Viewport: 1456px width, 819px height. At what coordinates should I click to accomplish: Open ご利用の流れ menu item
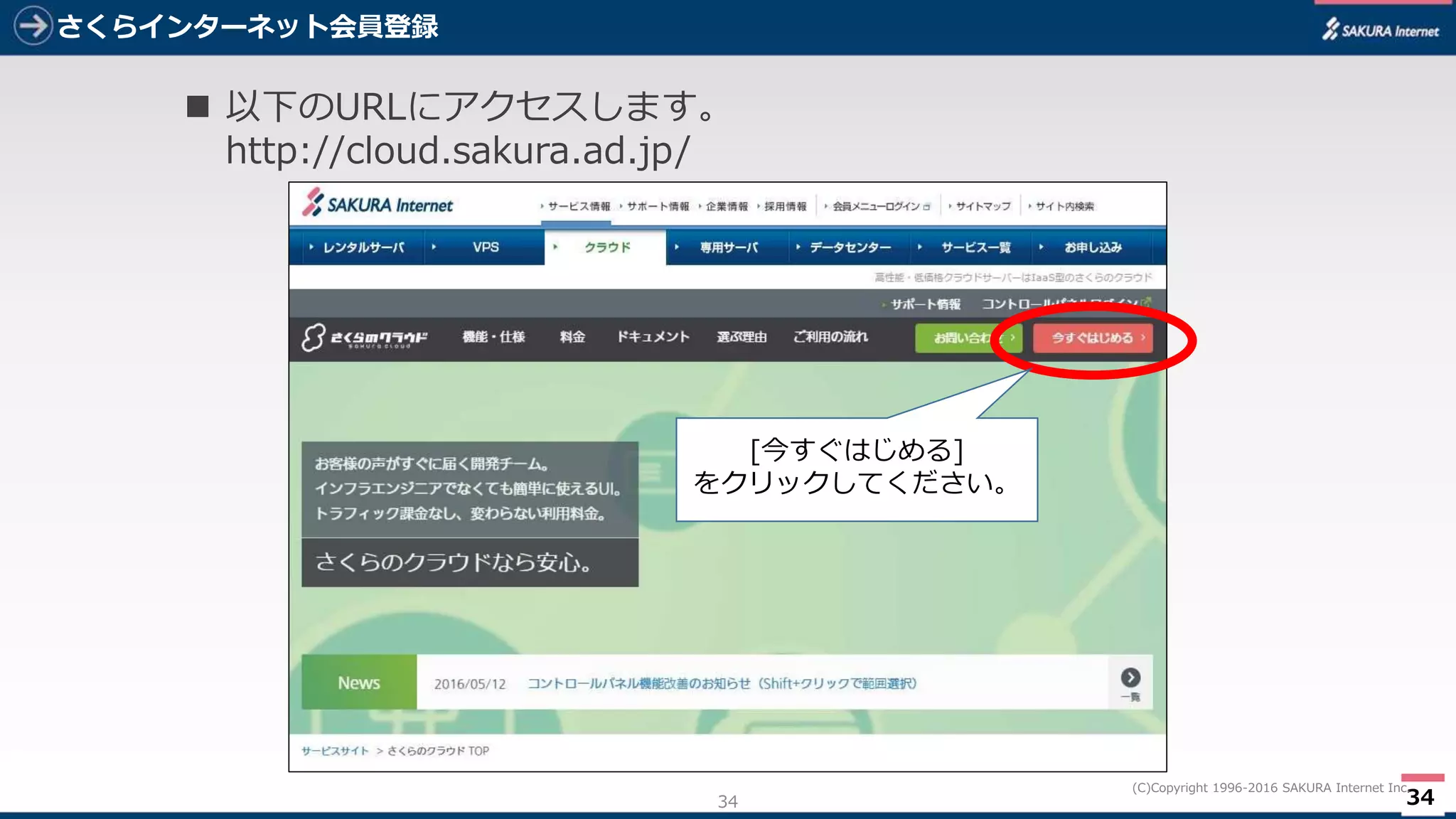(830, 337)
